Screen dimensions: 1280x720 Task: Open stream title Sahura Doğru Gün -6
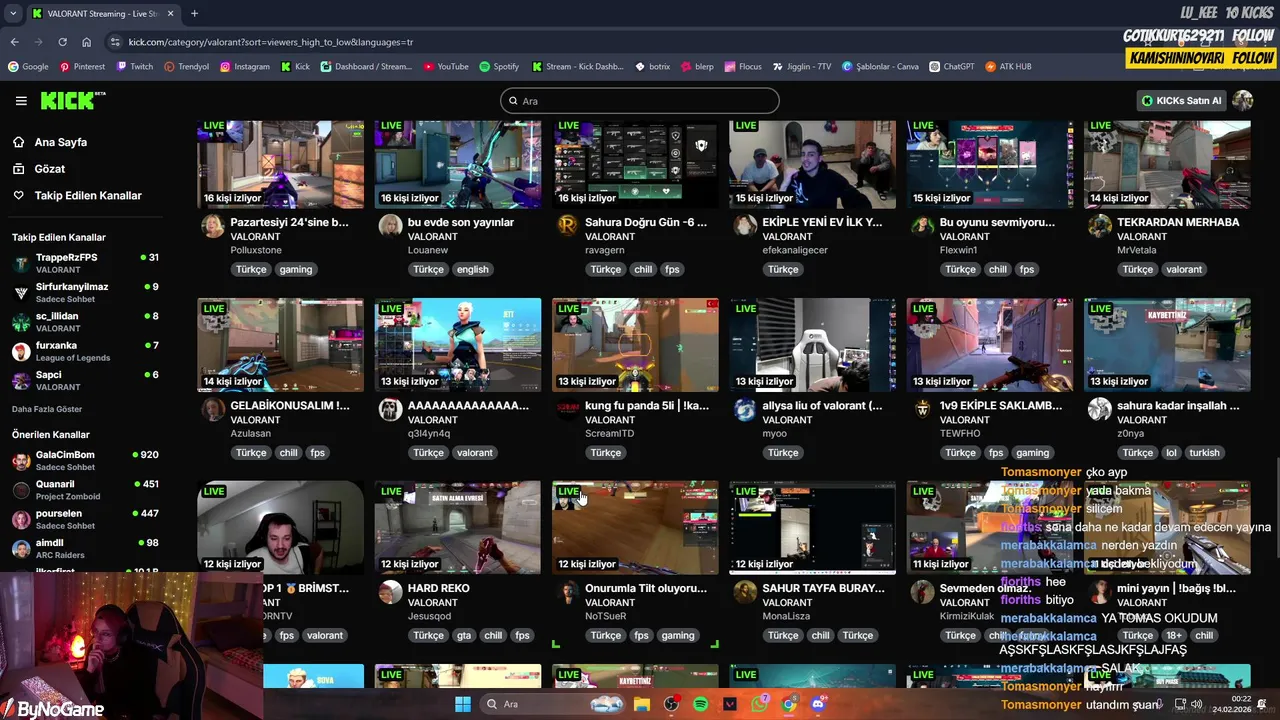646,222
